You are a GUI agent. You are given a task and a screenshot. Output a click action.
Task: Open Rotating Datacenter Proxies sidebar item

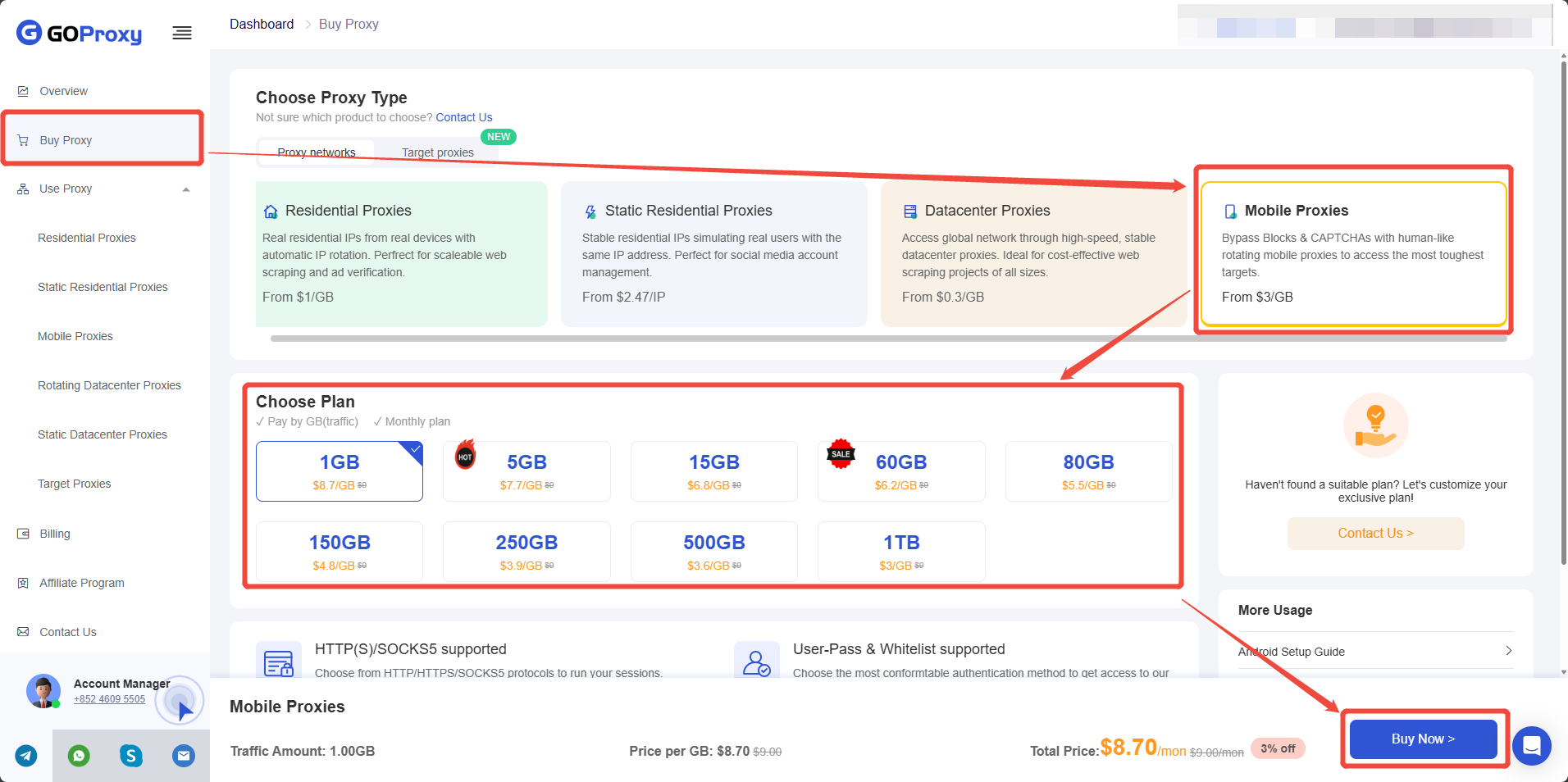click(109, 385)
